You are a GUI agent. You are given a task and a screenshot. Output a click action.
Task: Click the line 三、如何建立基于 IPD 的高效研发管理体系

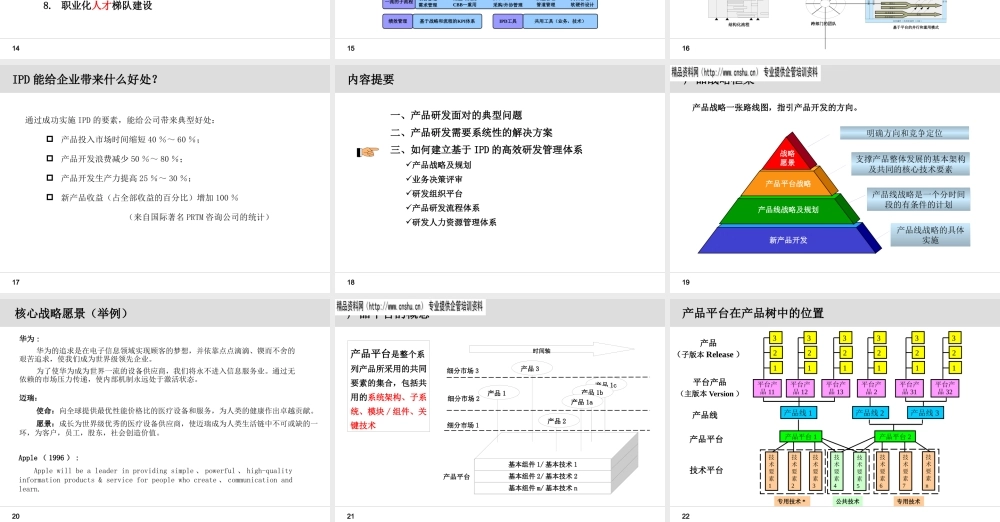pyautogui.click(x=486, y=149)
